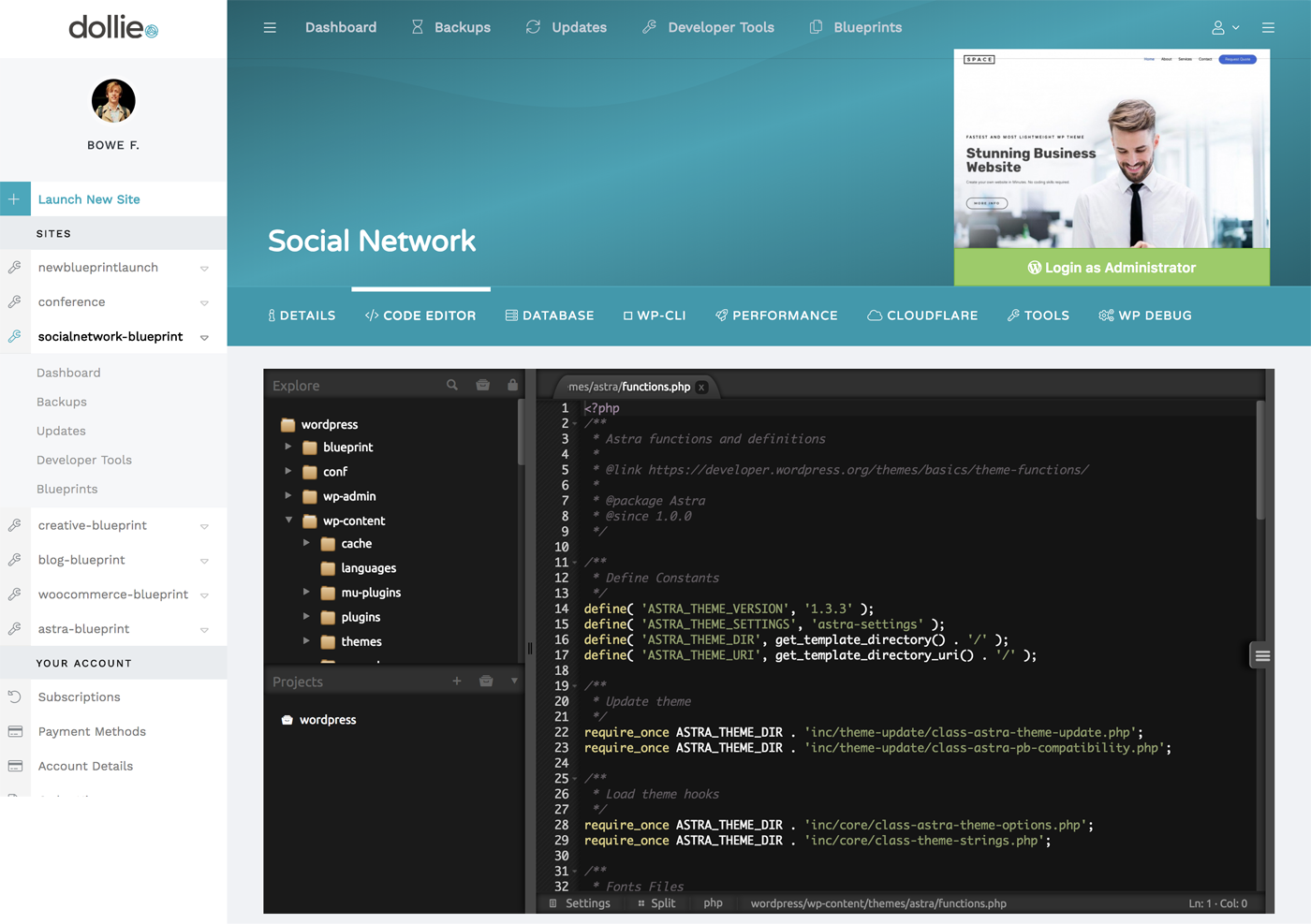Image resolution: width=1311 pixels, height=924 pixels.
Task: Expand the plugins folder
Action: pos(306,617)
